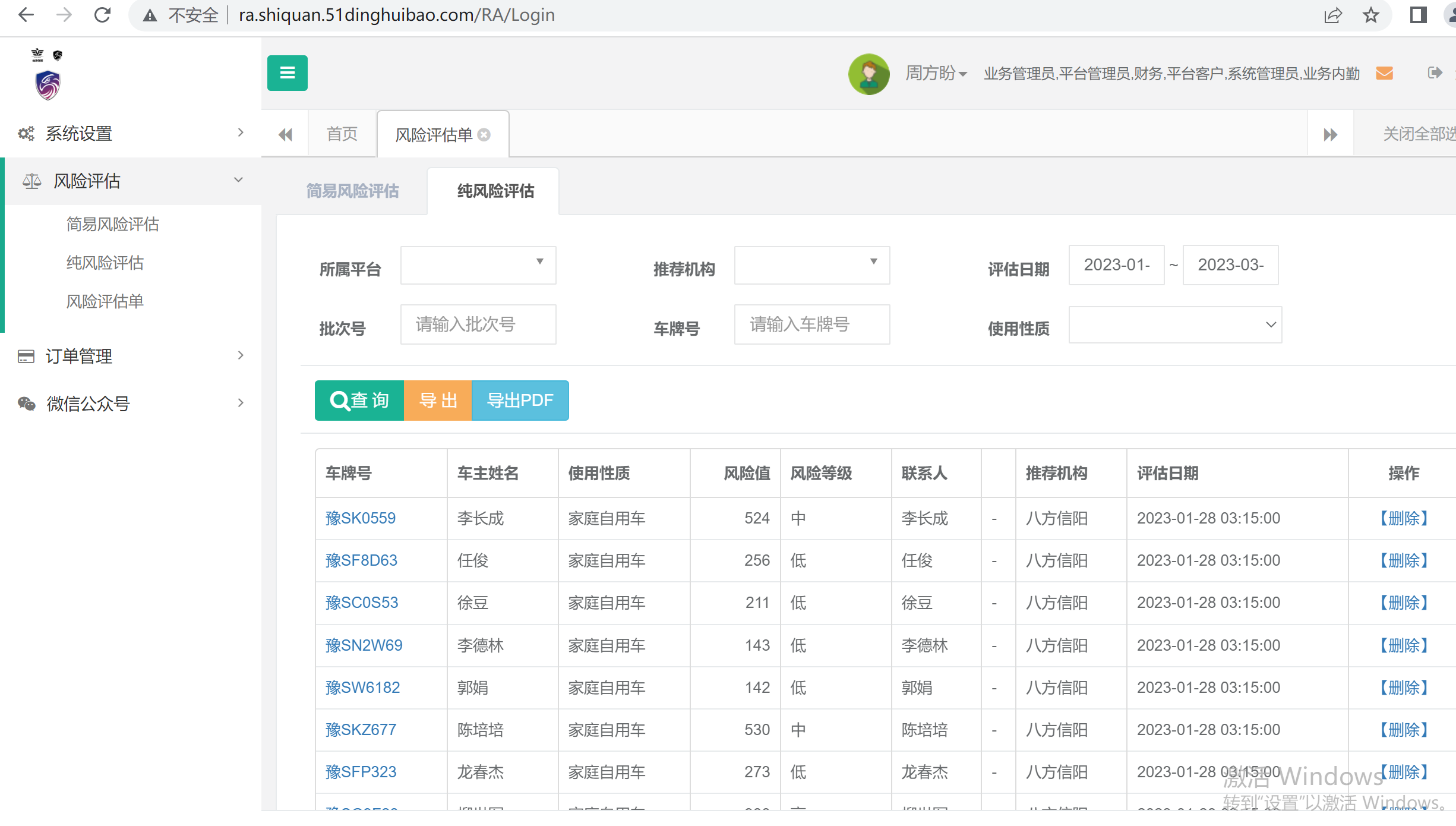
Task: Bookmark this page with the star icon
Action: click(1371, 15)
